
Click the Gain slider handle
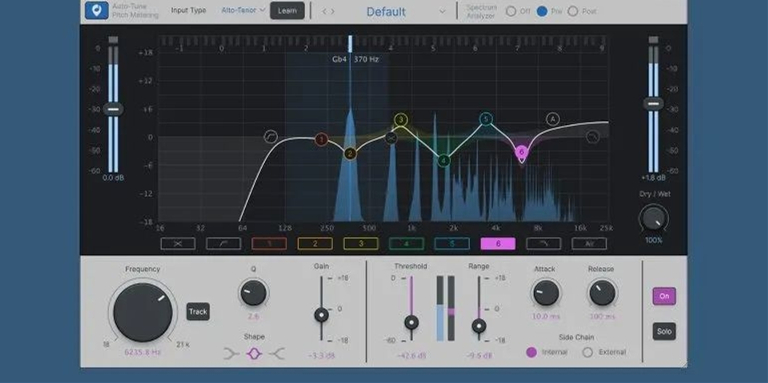(x=321, y=315)
